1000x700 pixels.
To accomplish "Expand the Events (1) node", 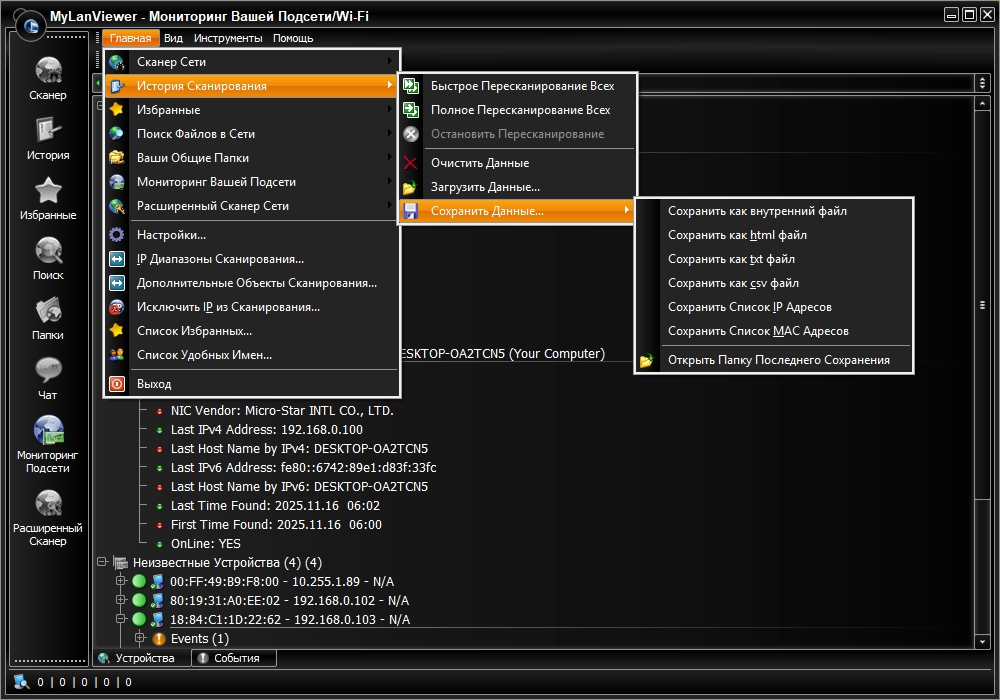I will pyautogui.click(x=140, y=638).
